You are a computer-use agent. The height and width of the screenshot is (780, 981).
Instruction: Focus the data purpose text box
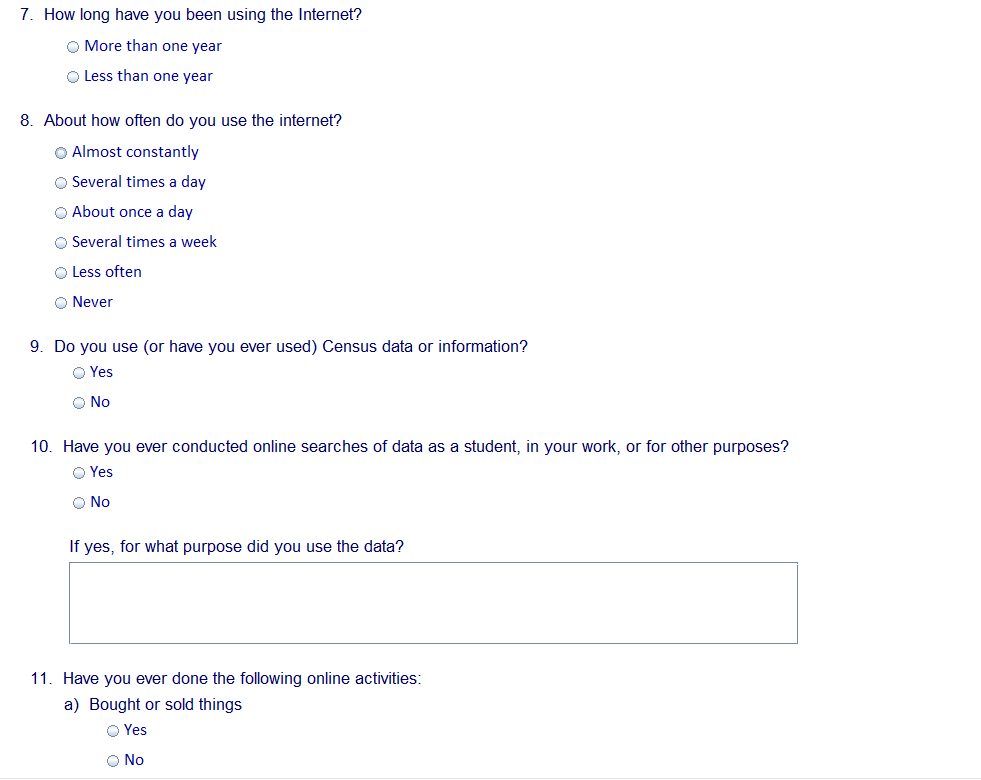(x=433, y=603)
